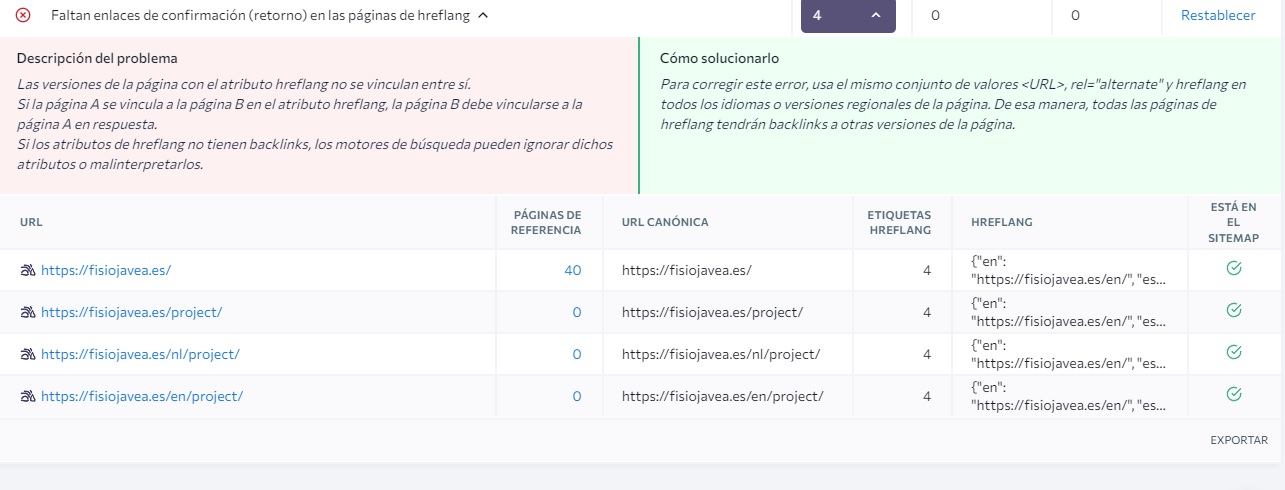Collapse the purple count button showing 4
The image size is (1285, 490).
point(848,16)
